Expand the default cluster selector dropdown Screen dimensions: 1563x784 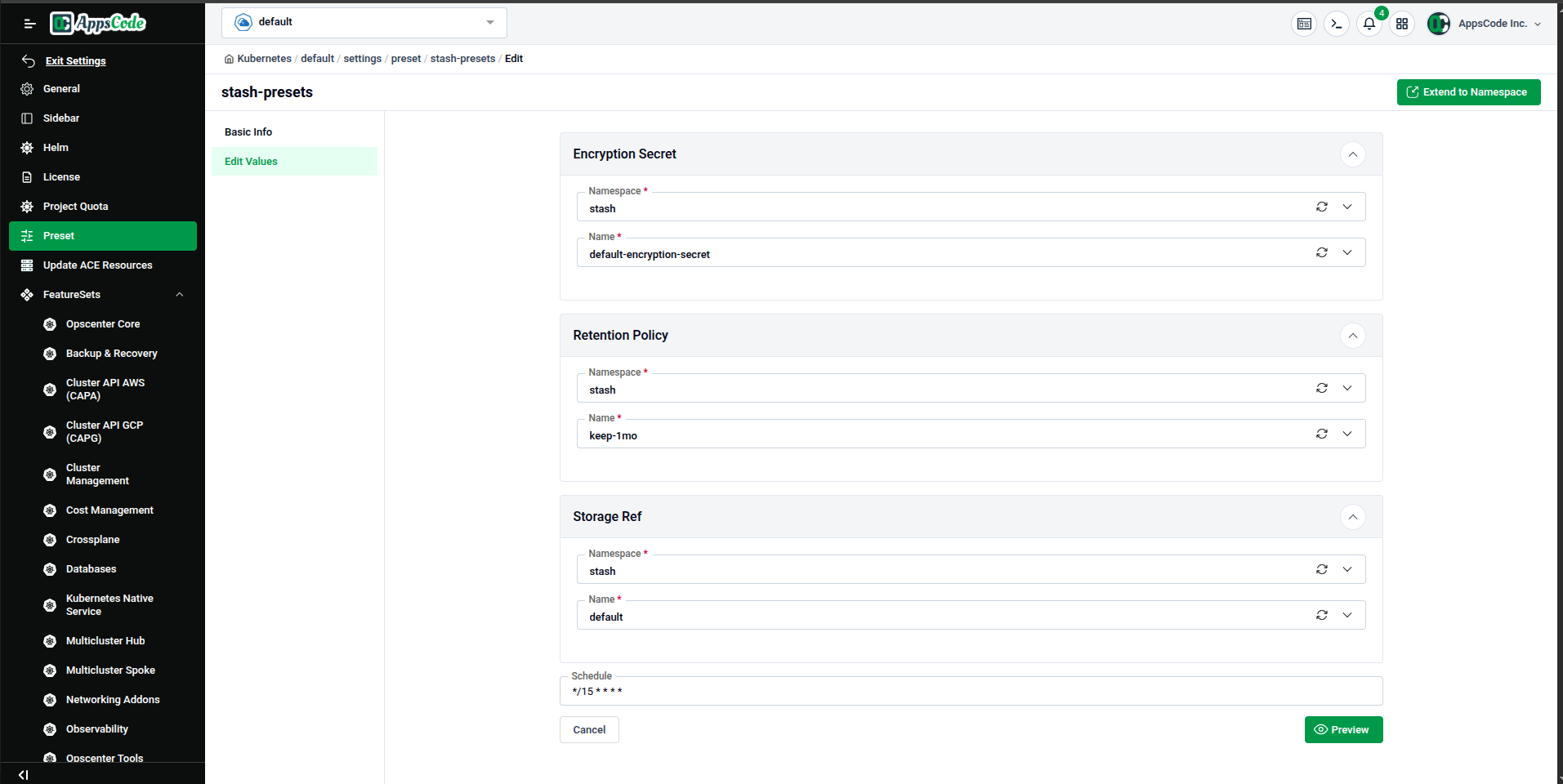coord(489,22)
